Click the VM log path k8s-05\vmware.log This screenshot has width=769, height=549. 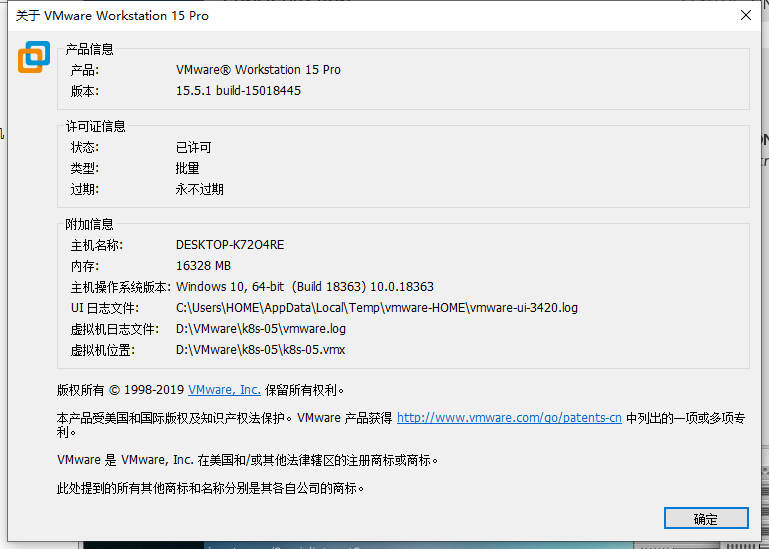click(260, 329)
